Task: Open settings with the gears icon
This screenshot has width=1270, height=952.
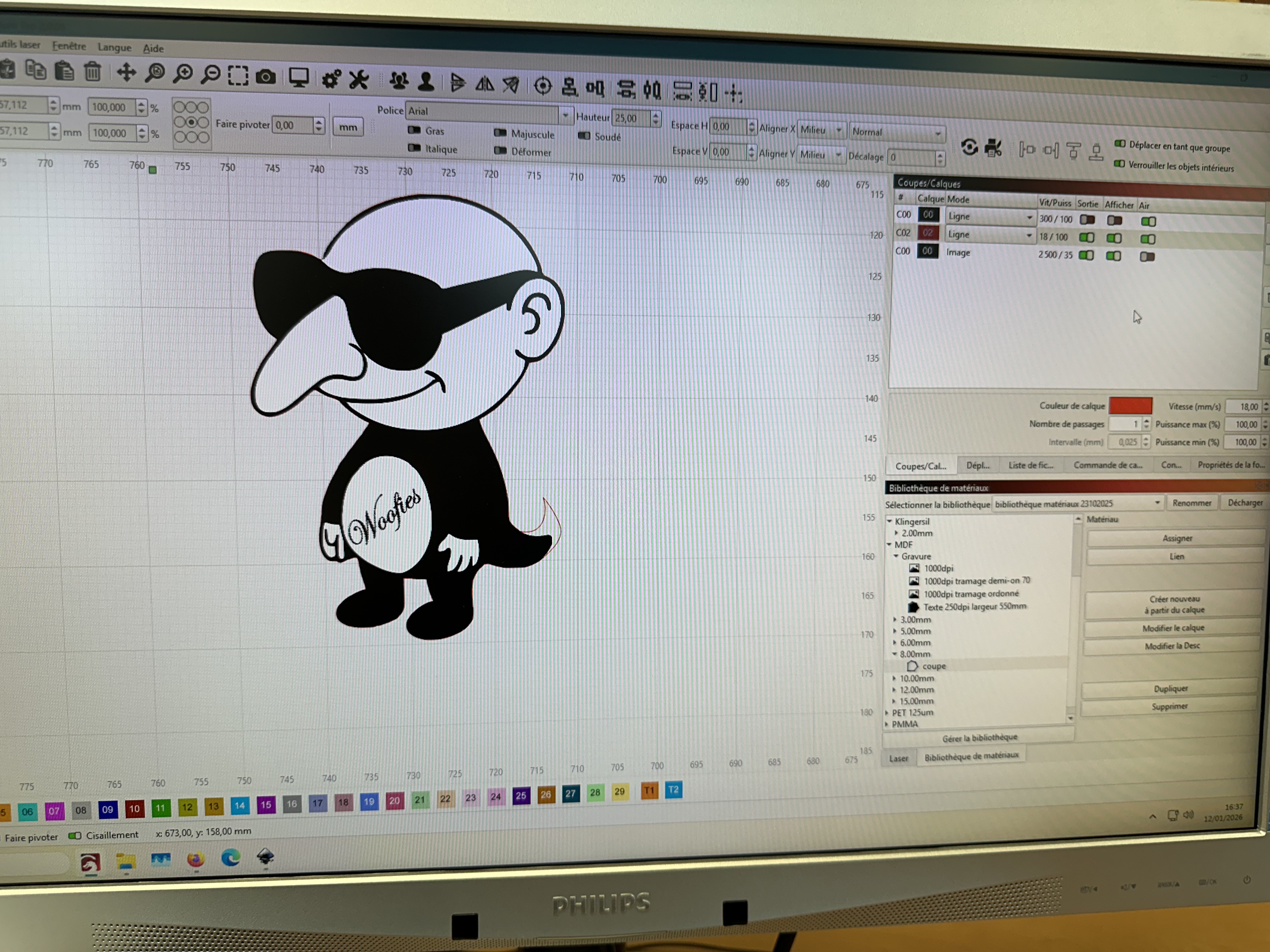Action: [331, 79]
